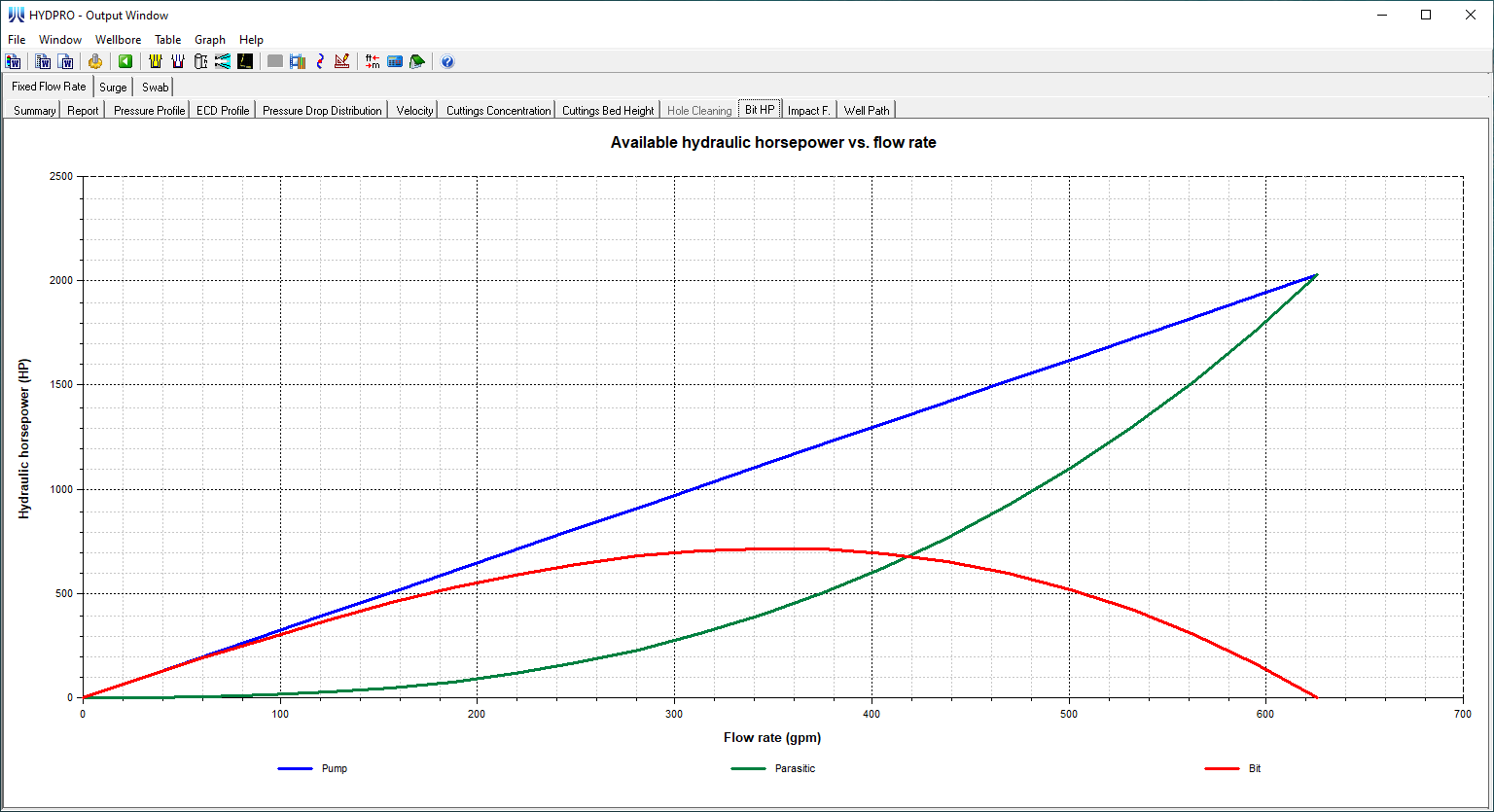
Task: Open the Wellbore menu
Action: pos(118,40)
